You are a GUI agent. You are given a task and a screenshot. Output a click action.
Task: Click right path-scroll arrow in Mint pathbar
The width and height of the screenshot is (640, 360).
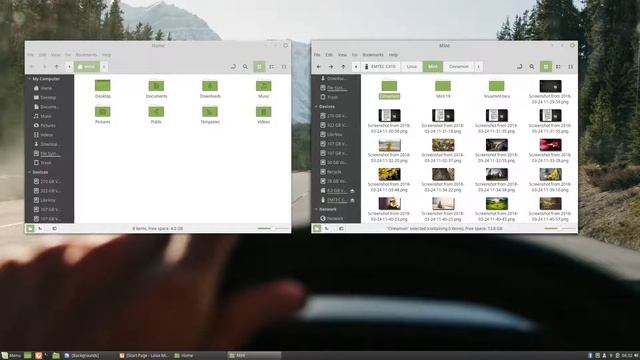[478, 67]
